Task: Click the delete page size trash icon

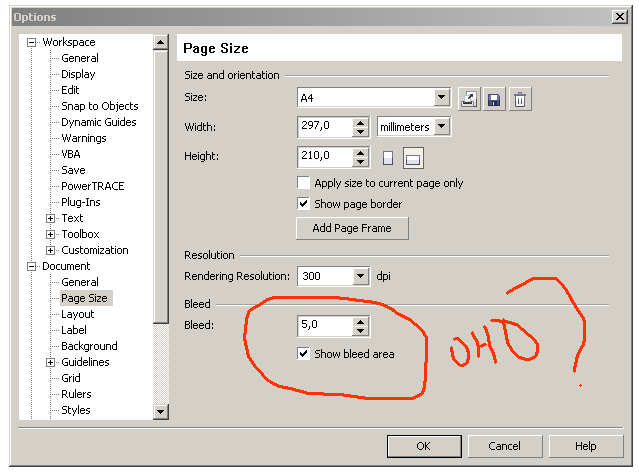Action: [519, 98]
